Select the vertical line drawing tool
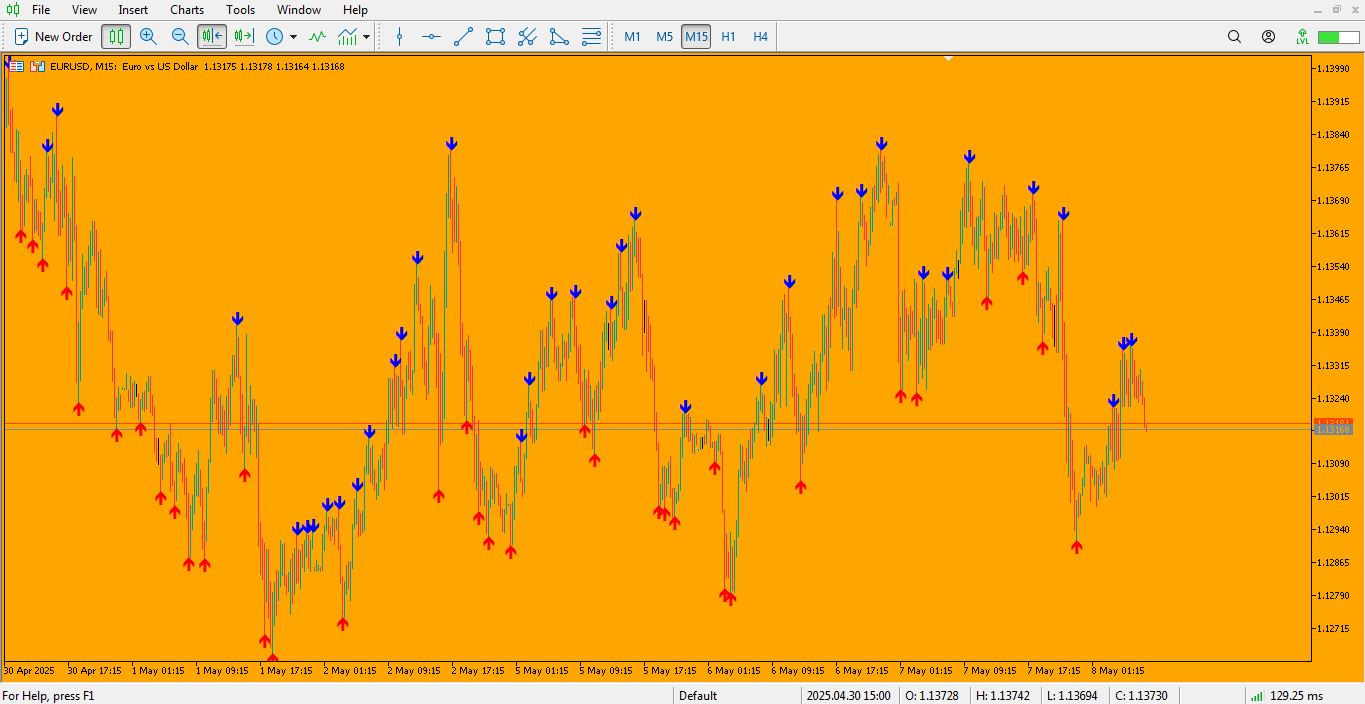 [x=400, y=37]
